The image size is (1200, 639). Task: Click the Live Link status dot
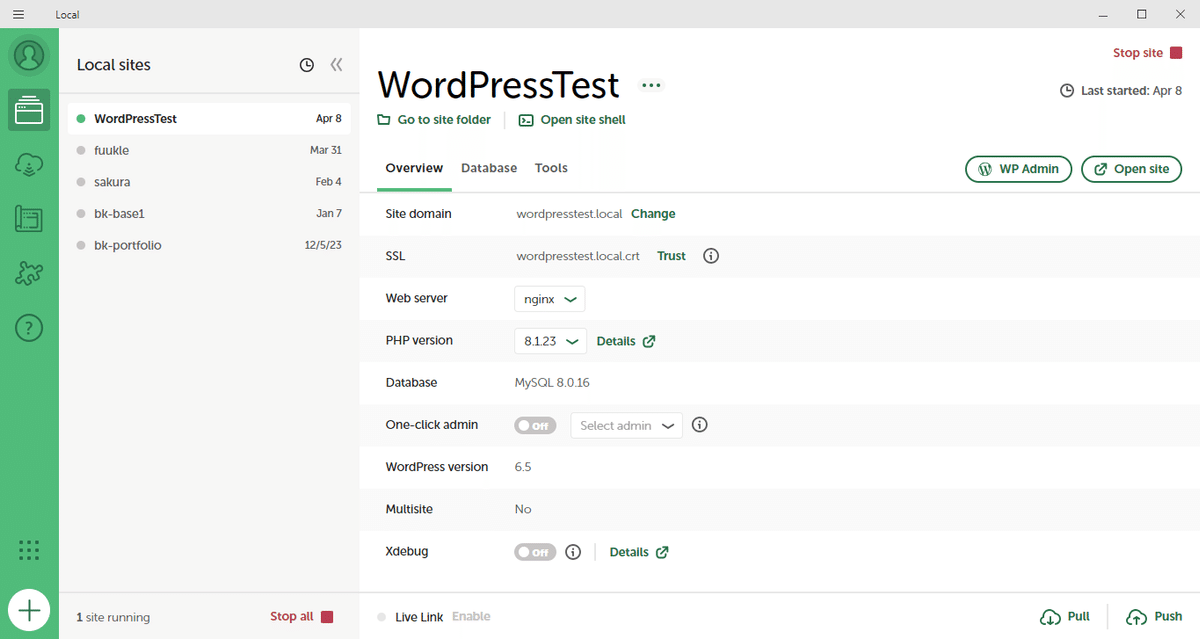[x=381, y=617]
